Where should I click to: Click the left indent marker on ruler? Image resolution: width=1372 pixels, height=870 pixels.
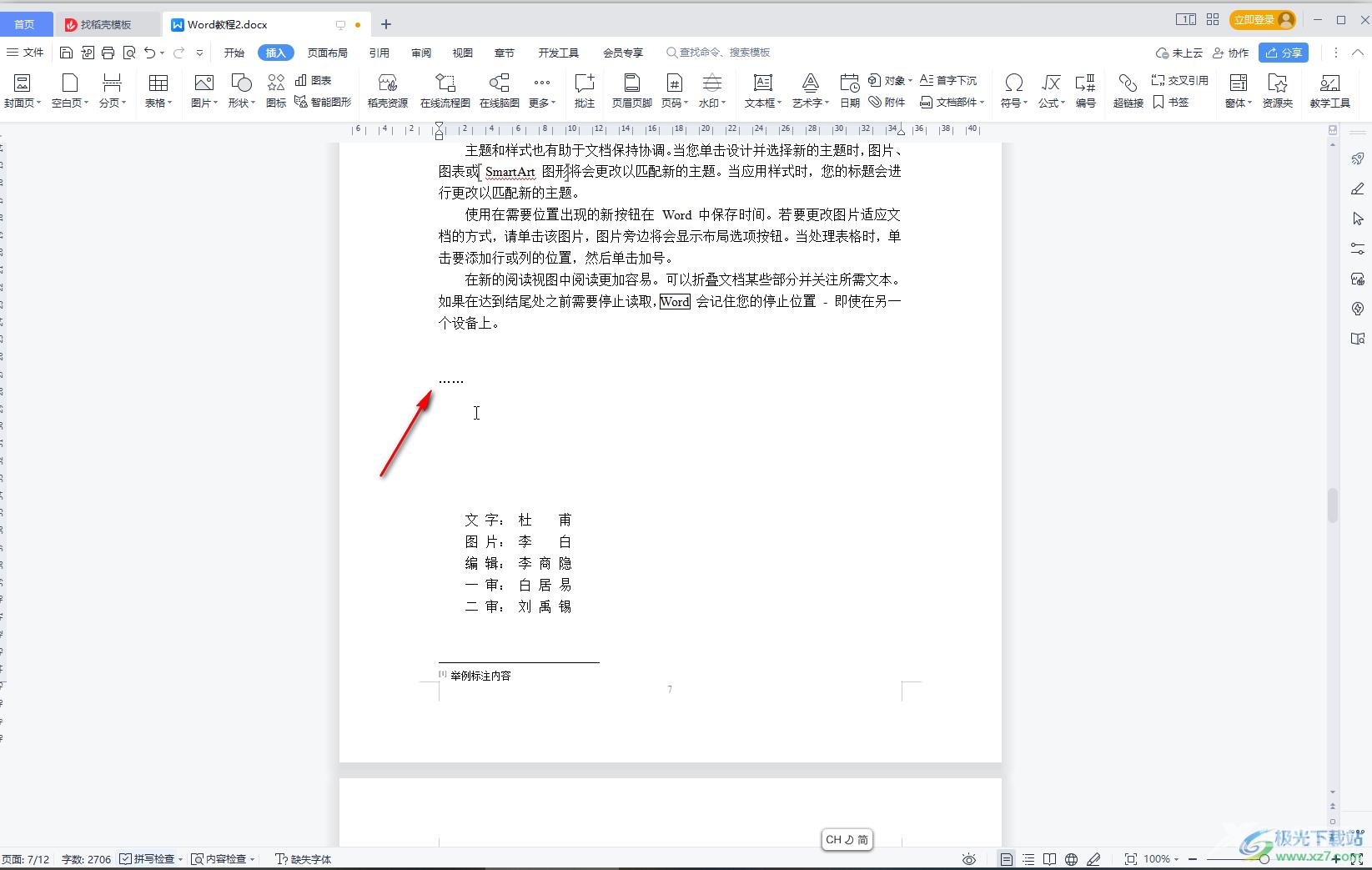440,135
